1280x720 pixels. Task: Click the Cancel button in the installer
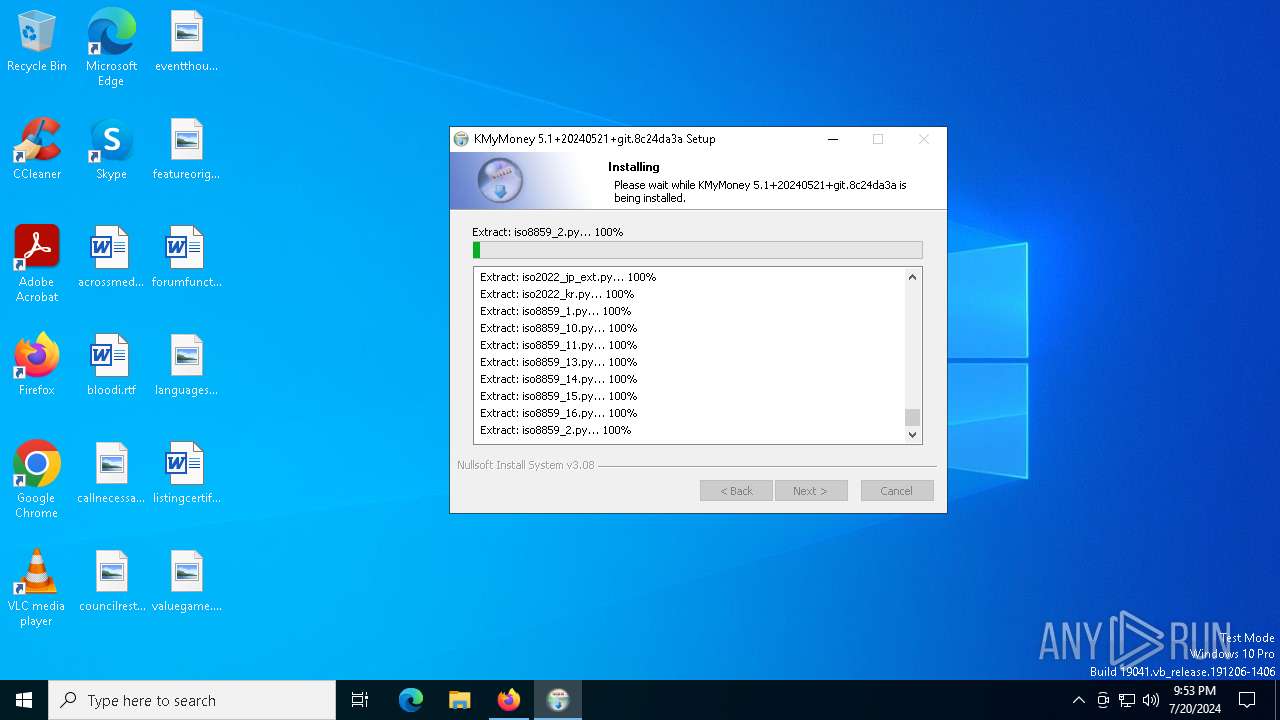tap(897, 491)
